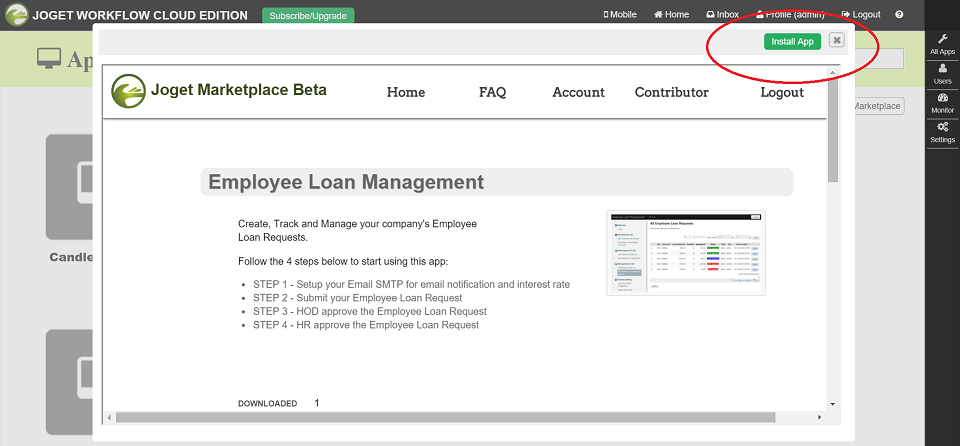
Task: Open Profile (admin) link
Action: click(x=790, y=15)
